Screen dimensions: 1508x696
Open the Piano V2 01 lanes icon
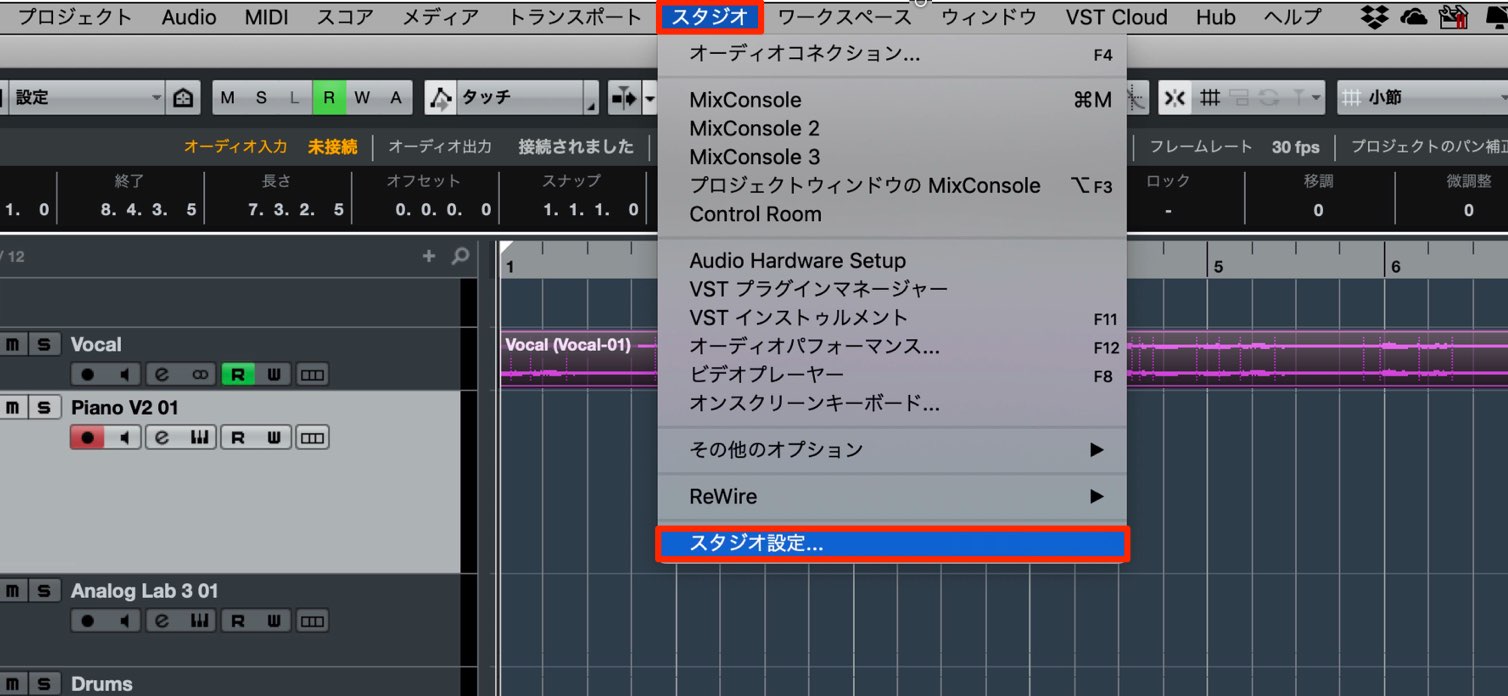point(313,437)
